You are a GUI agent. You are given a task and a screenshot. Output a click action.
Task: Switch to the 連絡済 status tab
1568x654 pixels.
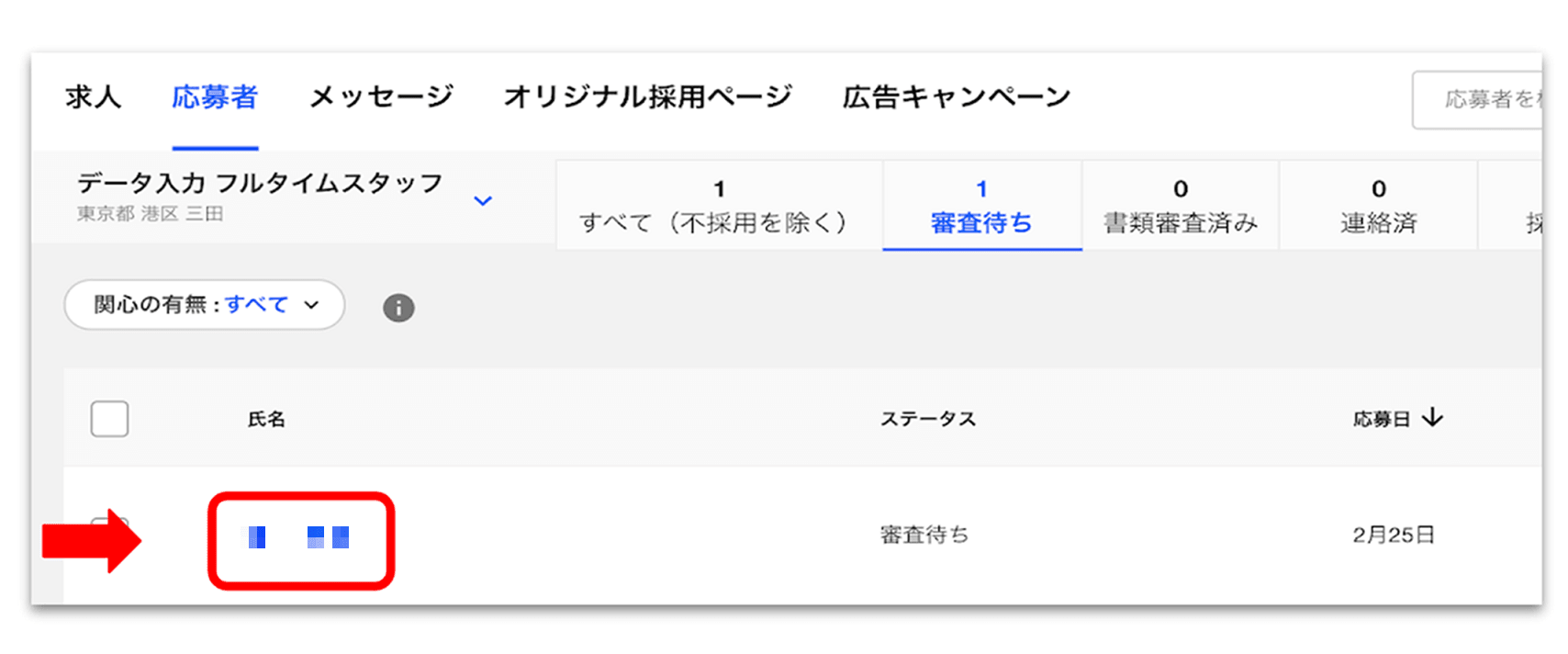(x=1378, y=206)
